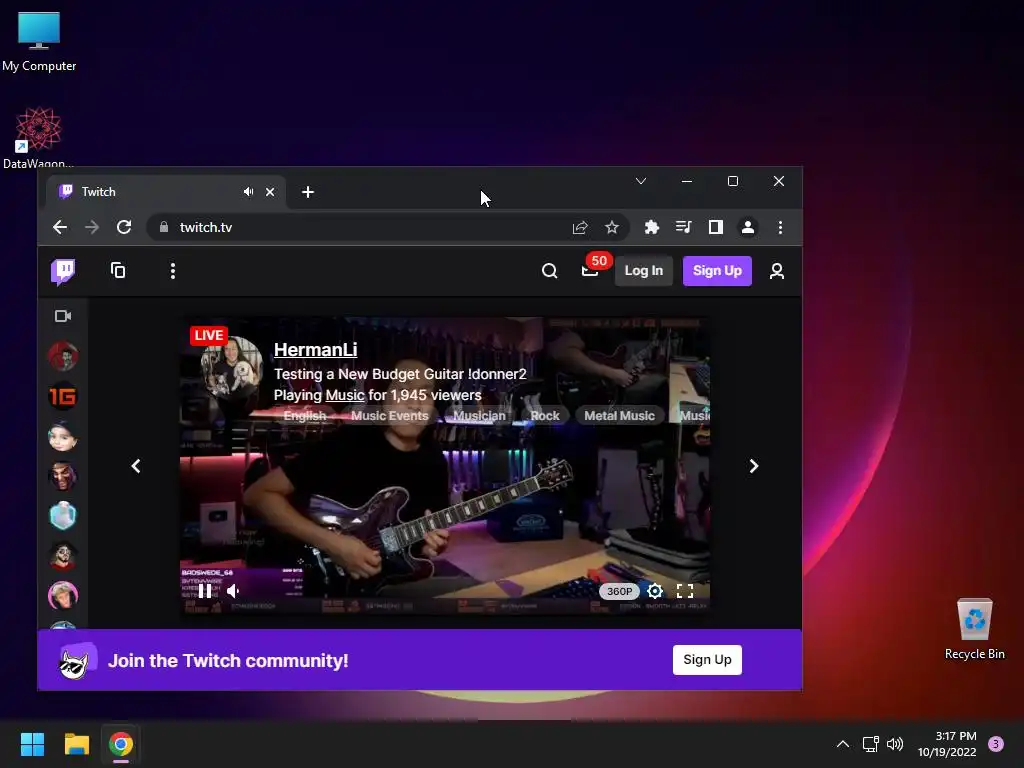
Task: Open Chrome tab search chevron
Action: (x=641, y=182)
